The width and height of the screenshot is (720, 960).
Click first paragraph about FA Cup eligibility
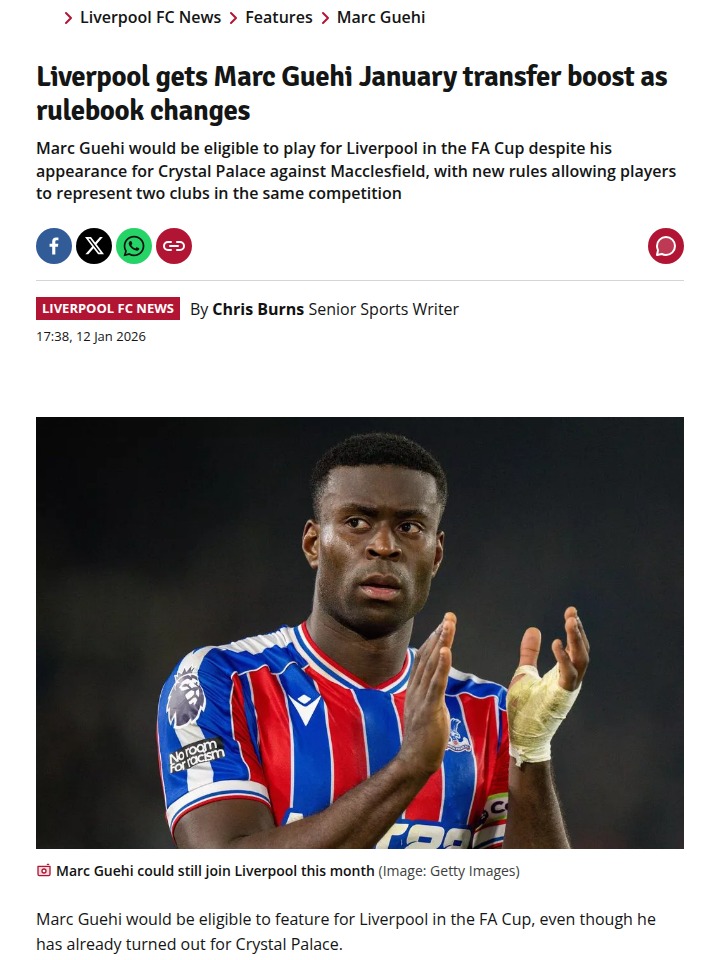[346, 931]
